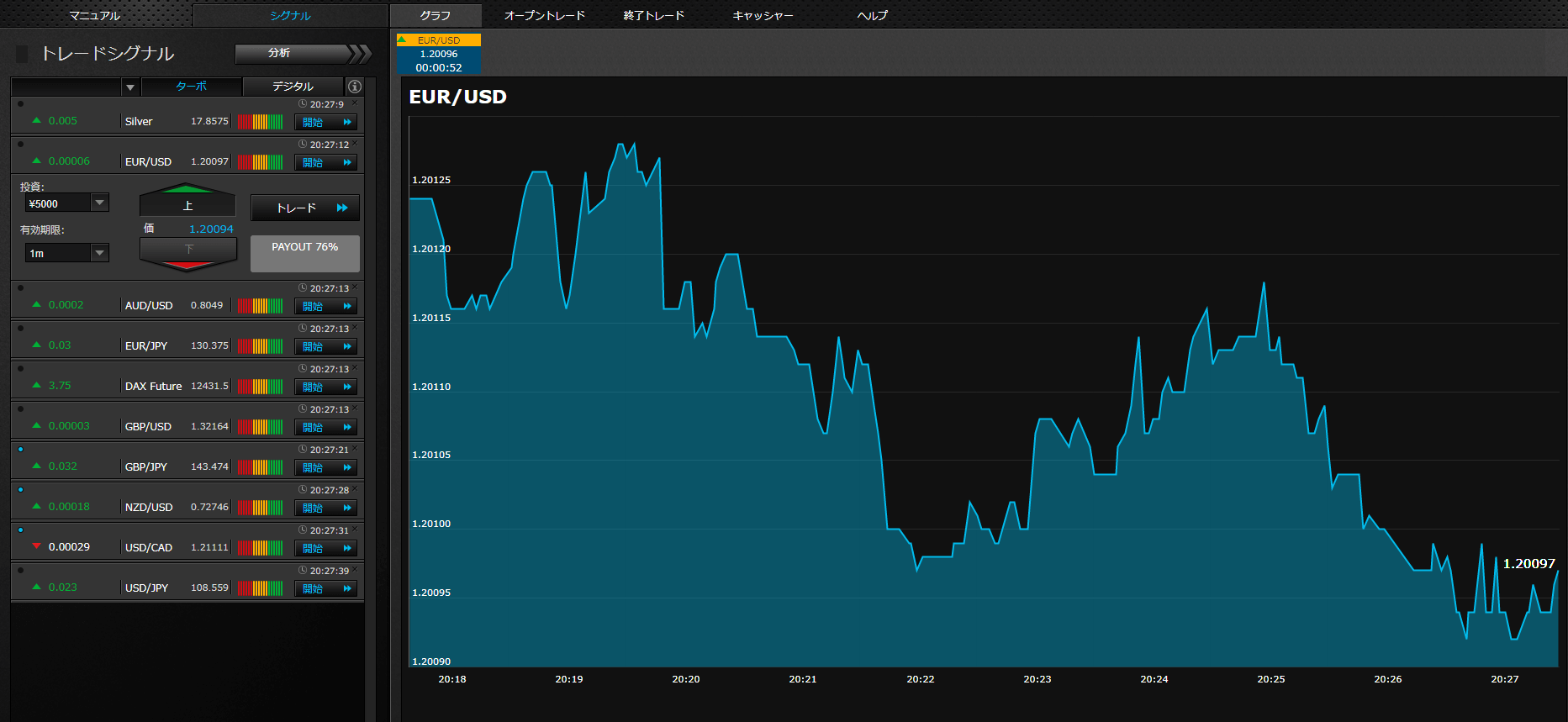Click the AUD/USD asset name
This screenshot has height=722, width=1568.
coord(149,305)
